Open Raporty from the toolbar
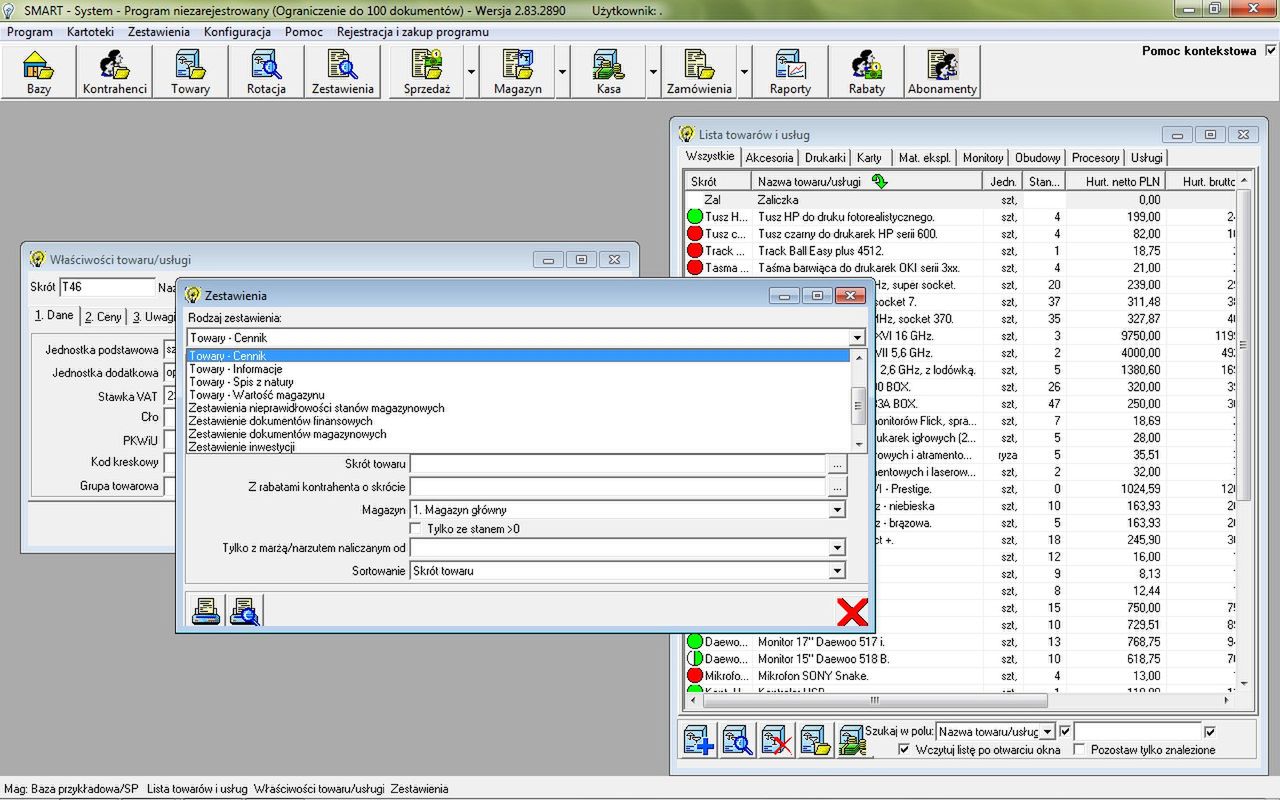 tap(790, 72)
